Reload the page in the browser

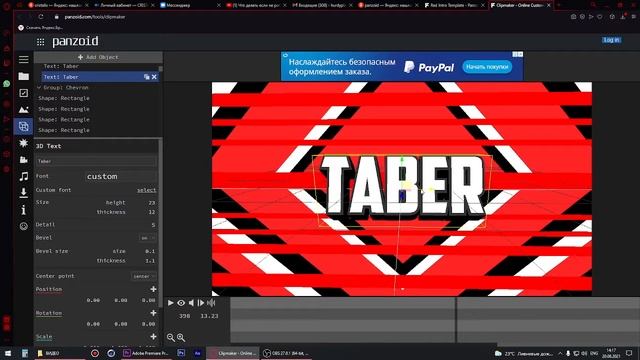41,17
